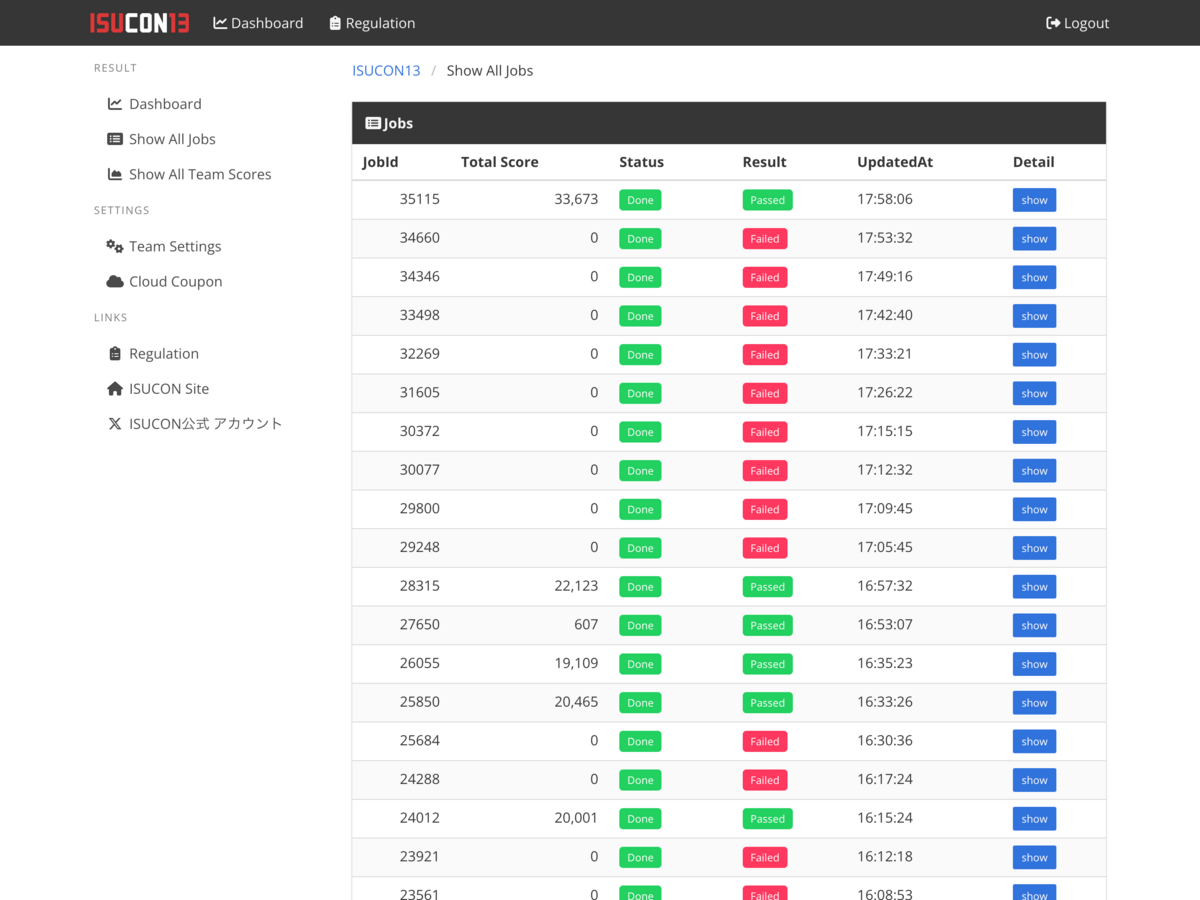1200x900 pixels.
Task: Click the chart icon beside navbar Dashboard
Action: pos(220,23)
